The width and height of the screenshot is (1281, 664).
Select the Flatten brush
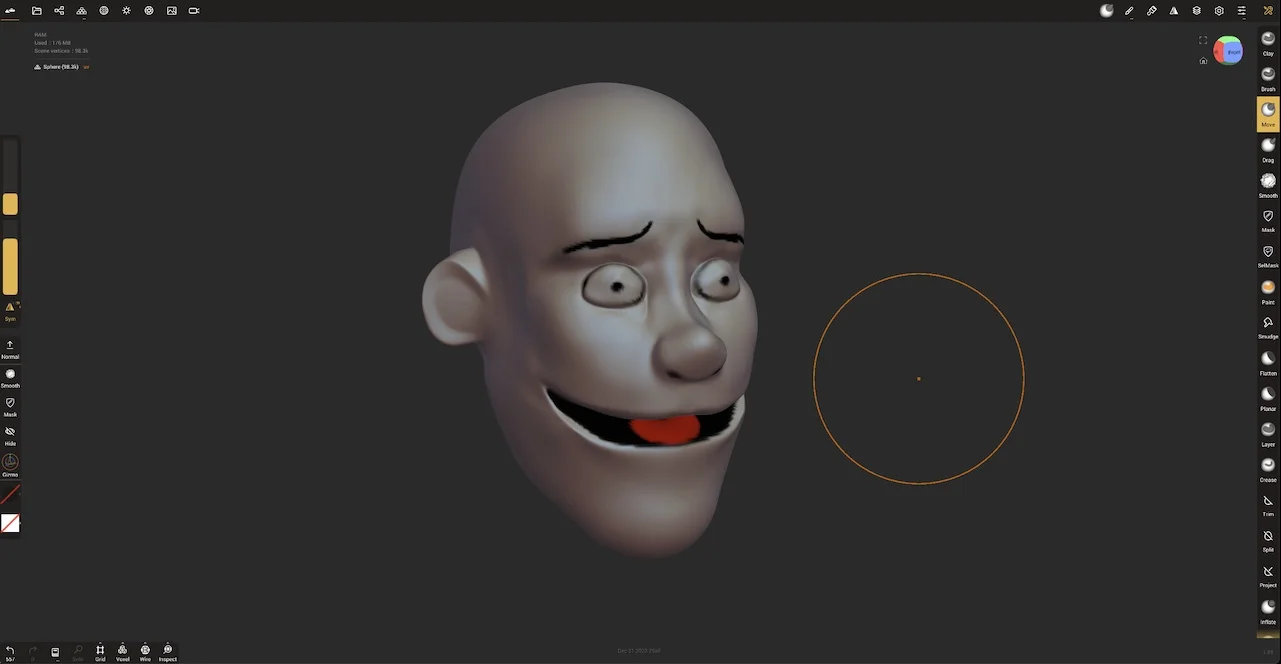pos(1268,363)
